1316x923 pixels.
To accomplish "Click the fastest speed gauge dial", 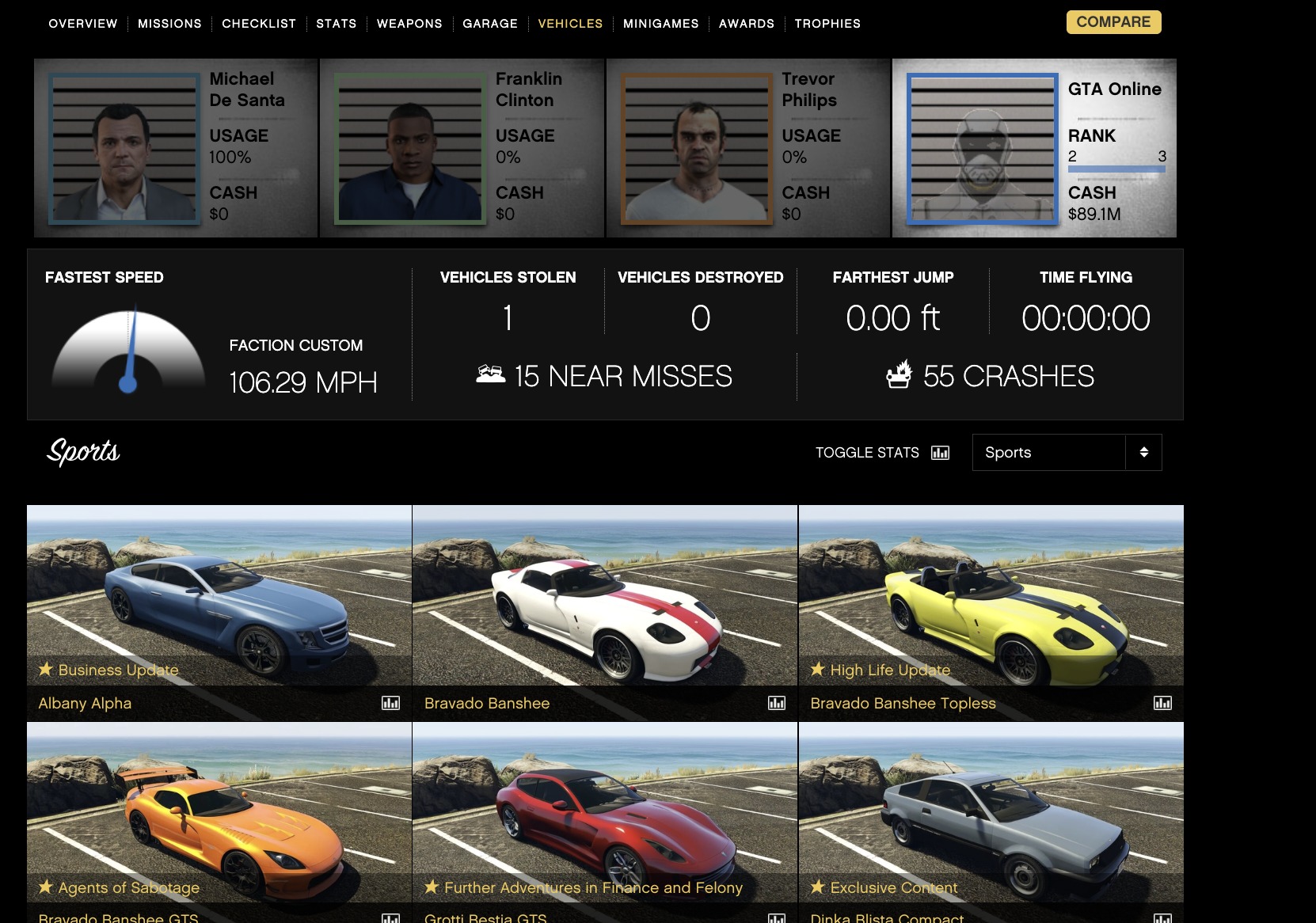I will click(x=128, y=349).
